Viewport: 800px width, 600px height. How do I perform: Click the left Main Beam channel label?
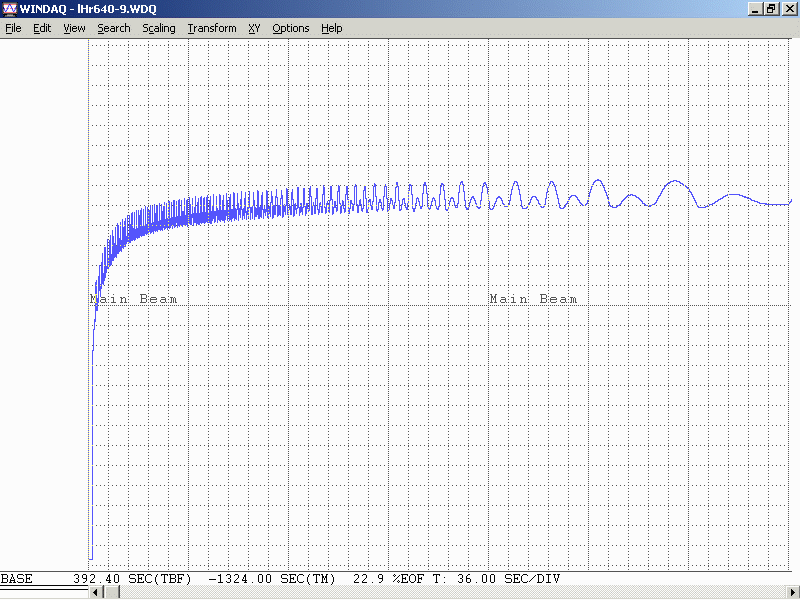coord(134,299)
